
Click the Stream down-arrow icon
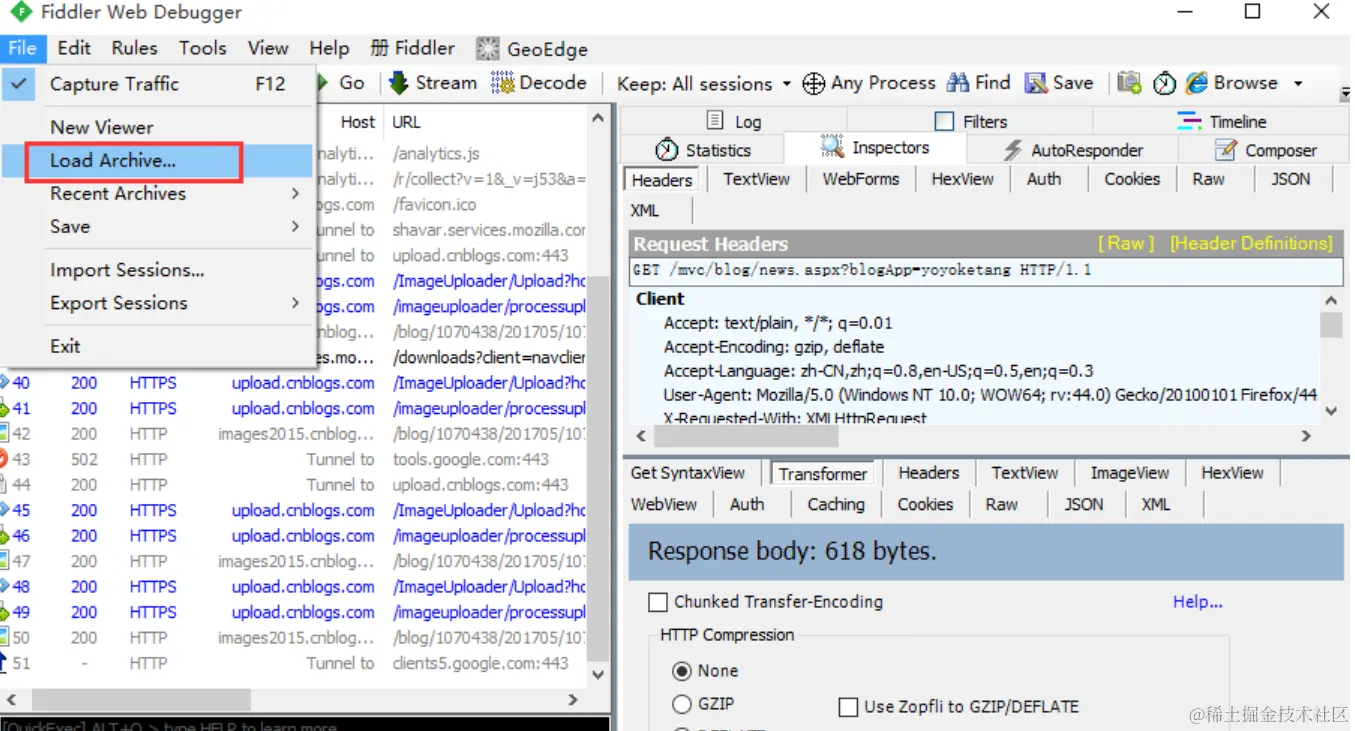[x=399, y=83]
